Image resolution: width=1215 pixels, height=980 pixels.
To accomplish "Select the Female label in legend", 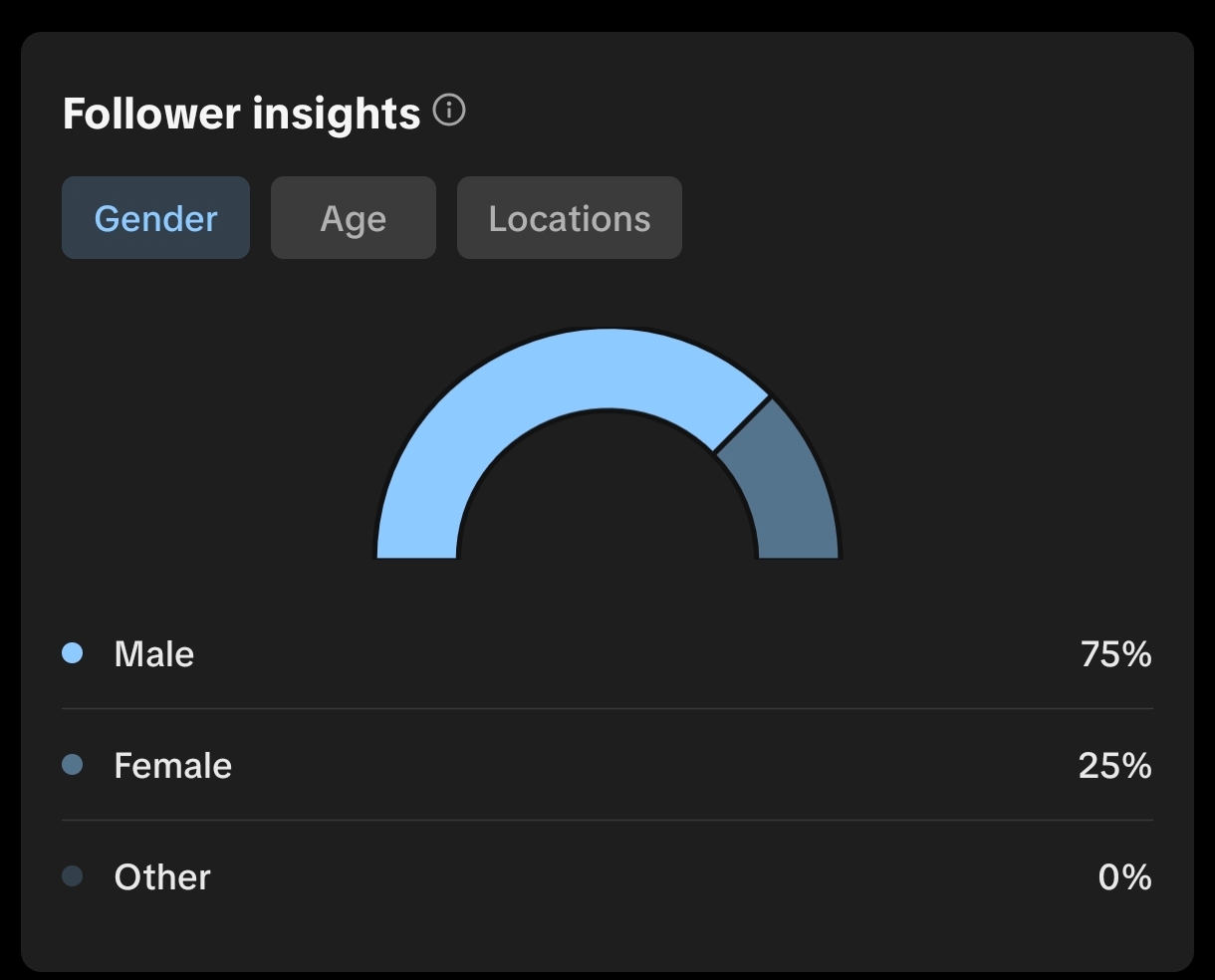I will (x=173, y=766).
